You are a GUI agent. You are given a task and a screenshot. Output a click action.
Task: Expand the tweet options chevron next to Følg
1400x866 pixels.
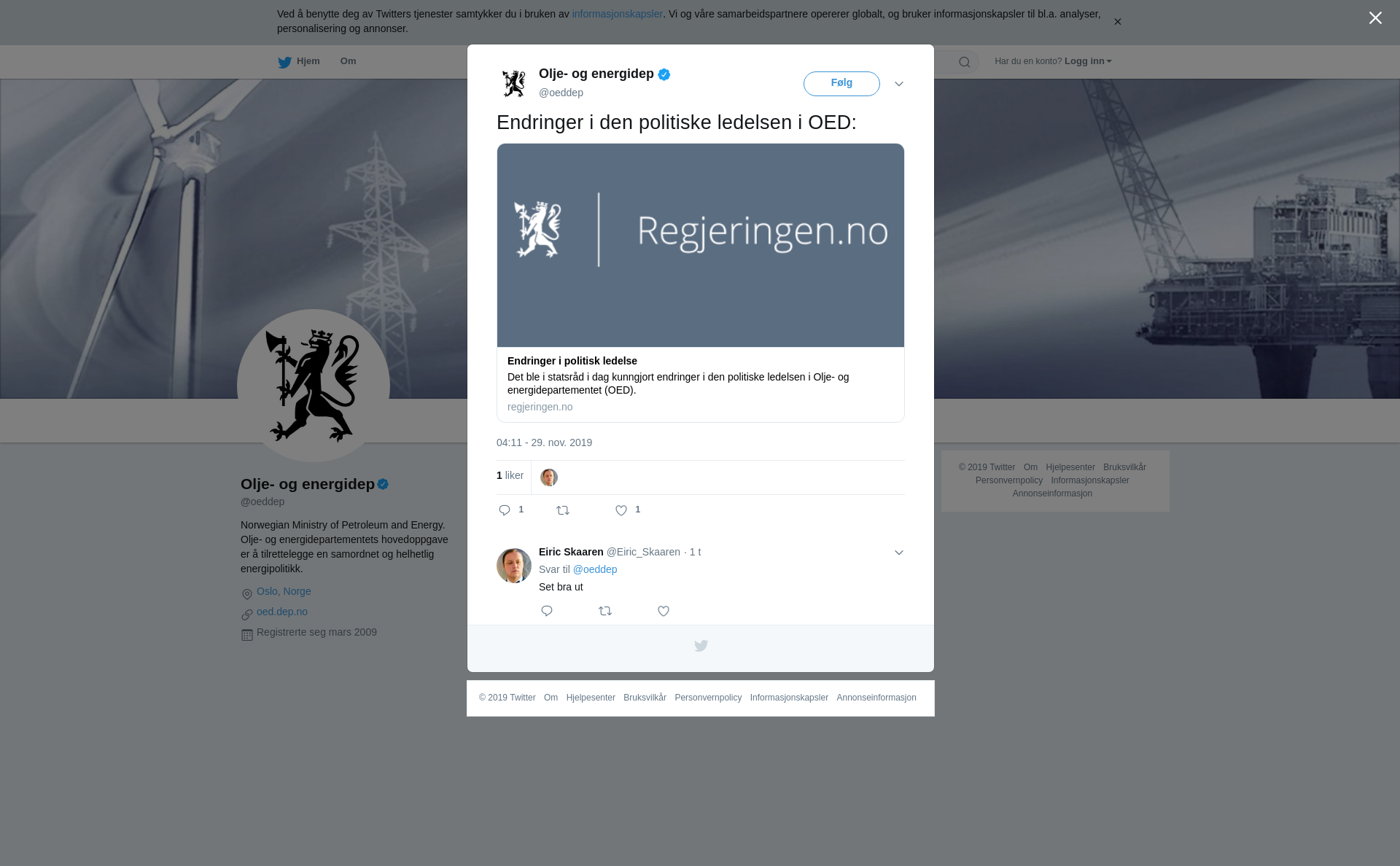tap(899, 84)
